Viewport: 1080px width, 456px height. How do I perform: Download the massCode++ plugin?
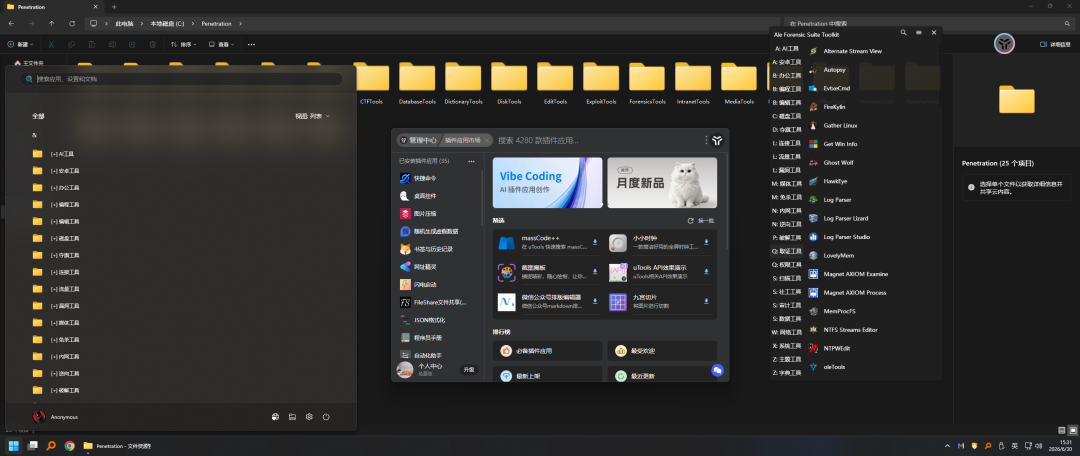click(x=594, y=242)
